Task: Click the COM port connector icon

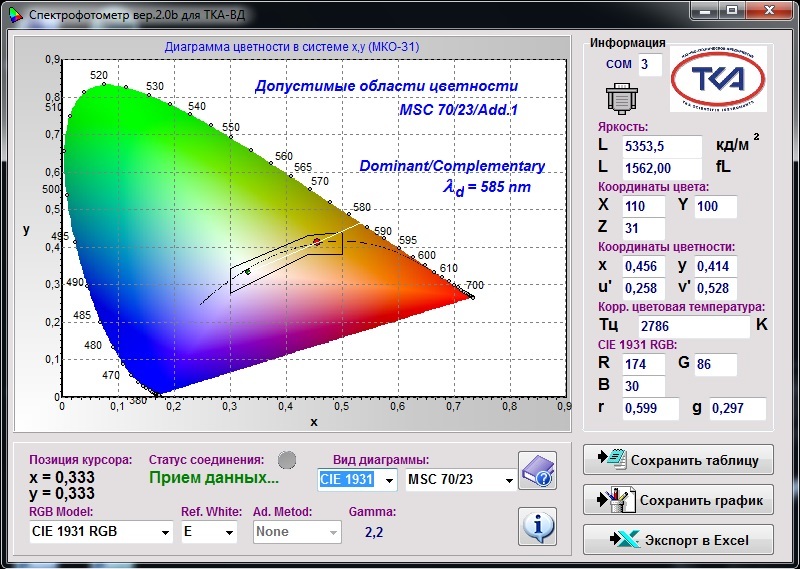Action: point(621,98)
